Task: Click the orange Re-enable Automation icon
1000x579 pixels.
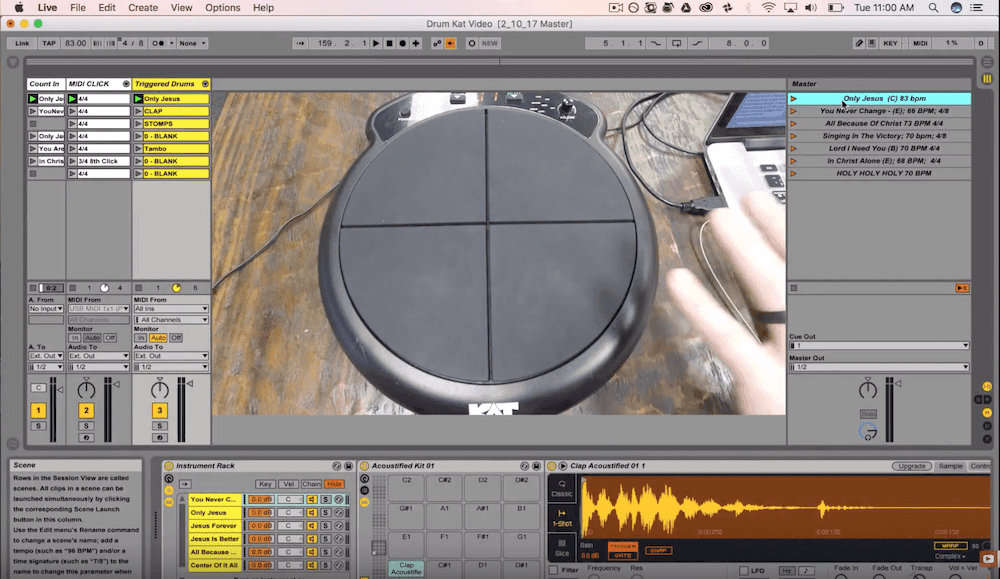Action: coord(450,43)
